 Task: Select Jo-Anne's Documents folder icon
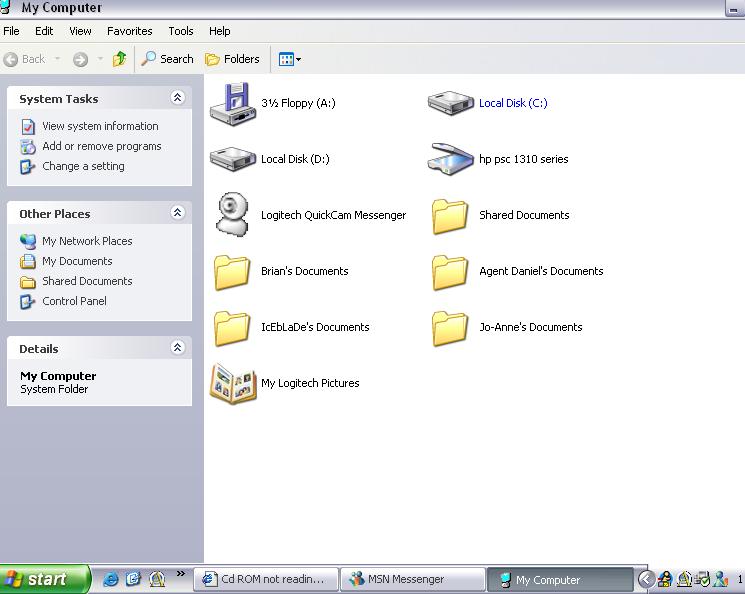450,328
